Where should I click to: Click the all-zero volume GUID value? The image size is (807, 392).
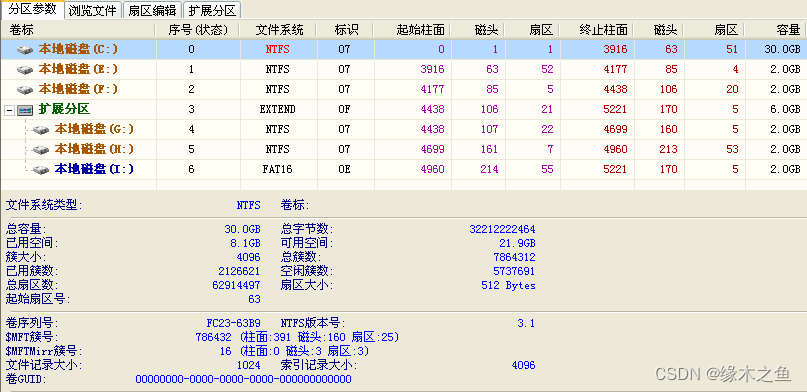[243, 379]
